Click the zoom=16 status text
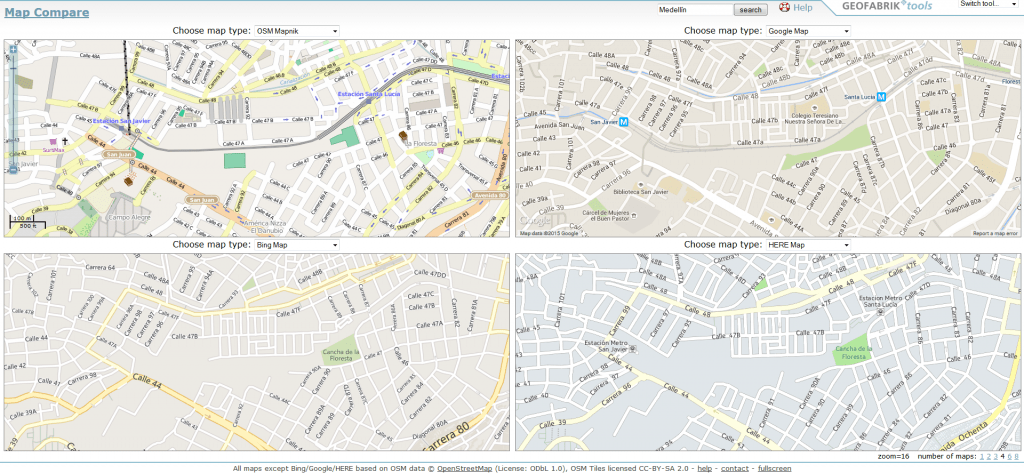 pos(894,456)
